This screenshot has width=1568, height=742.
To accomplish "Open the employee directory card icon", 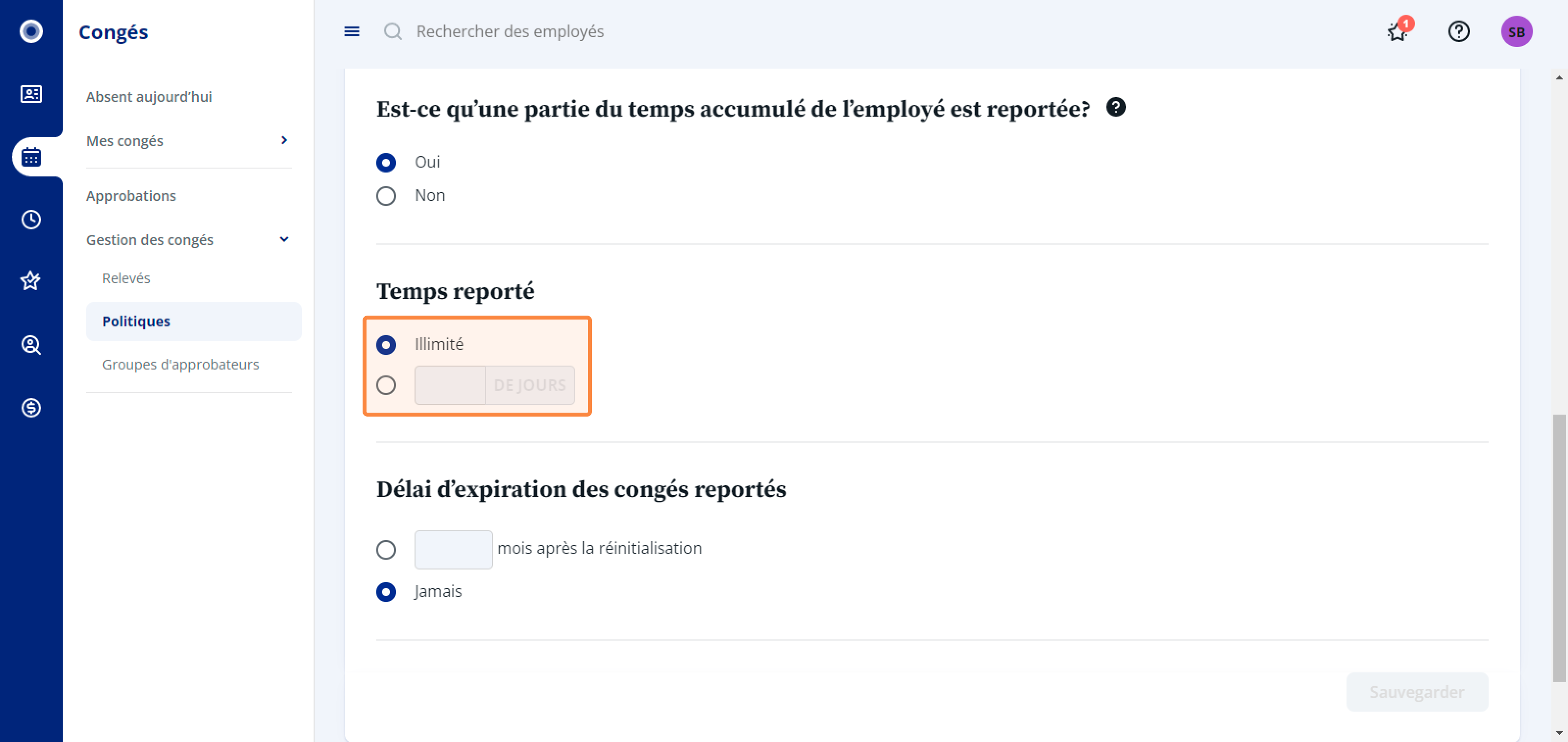I will (x=31, y=94).
